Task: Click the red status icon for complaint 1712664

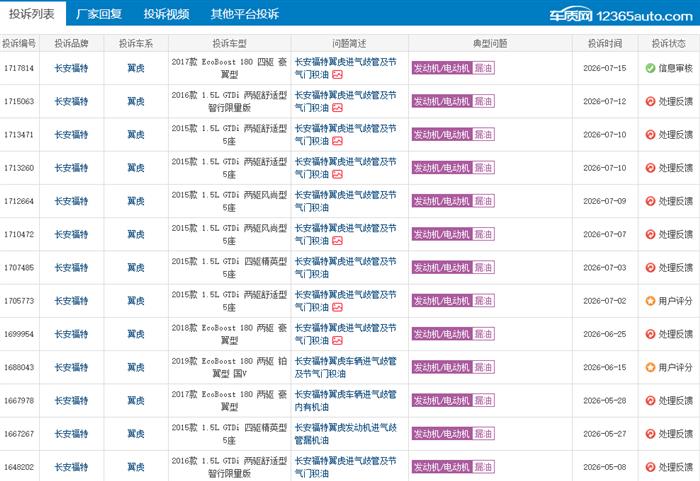Action: [650, 201]
